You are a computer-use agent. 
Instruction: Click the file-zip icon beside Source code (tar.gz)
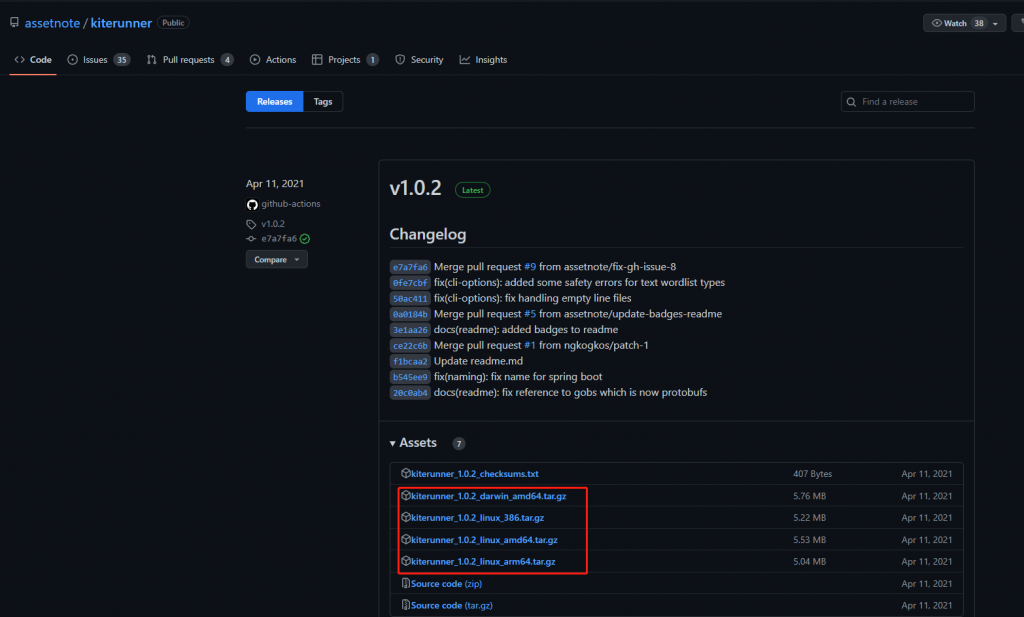tap(406, 605)
